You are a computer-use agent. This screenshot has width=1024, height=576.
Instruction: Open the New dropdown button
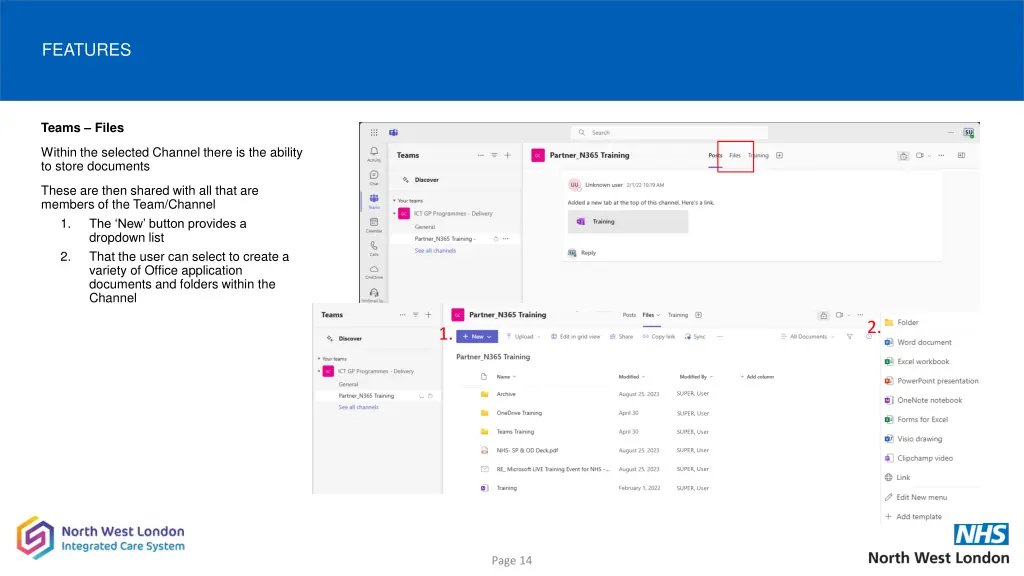point(477,337)
